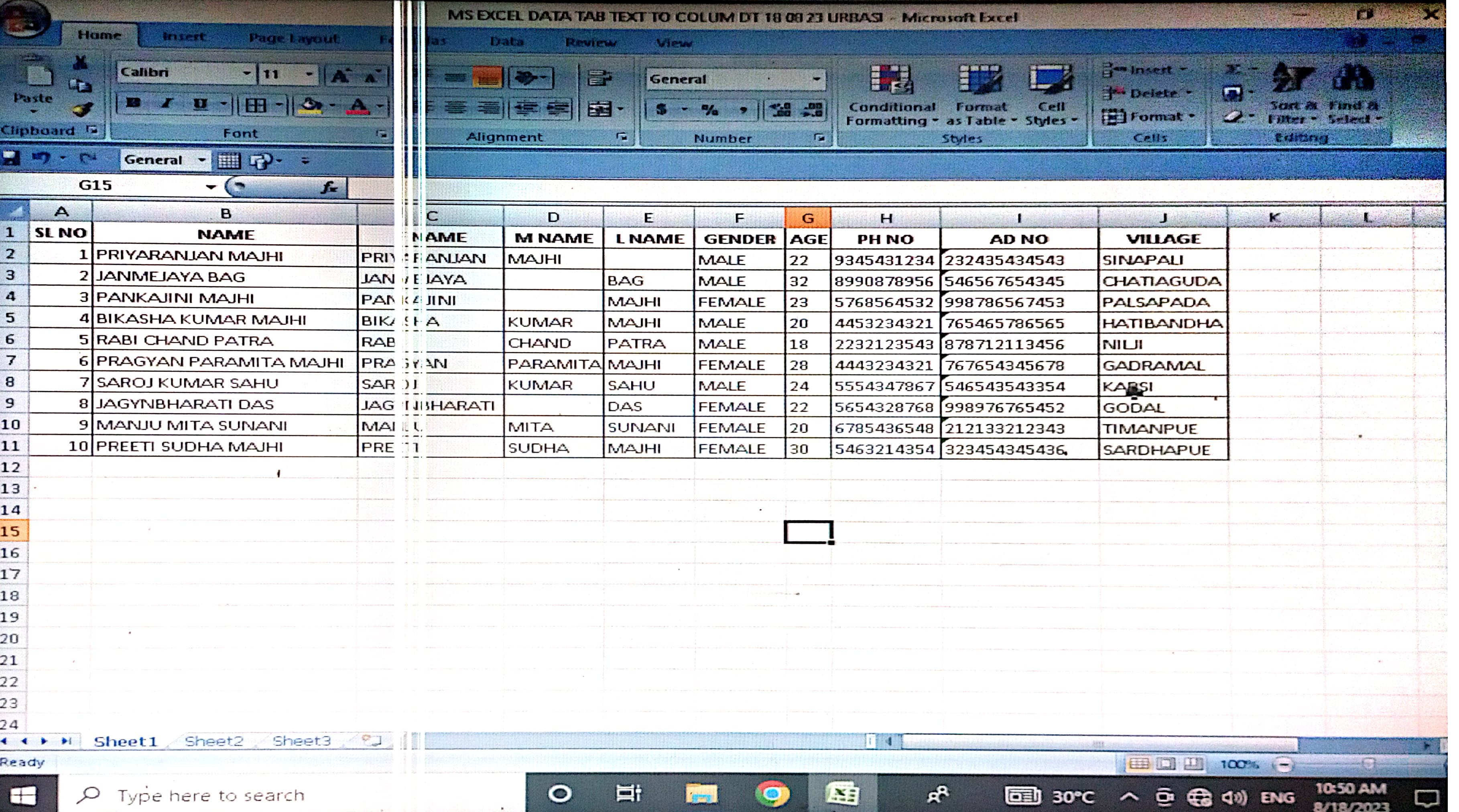Open the Sheet2 worksheet tab
This screenshot has height=812, width=1459.
click(213, 741)
